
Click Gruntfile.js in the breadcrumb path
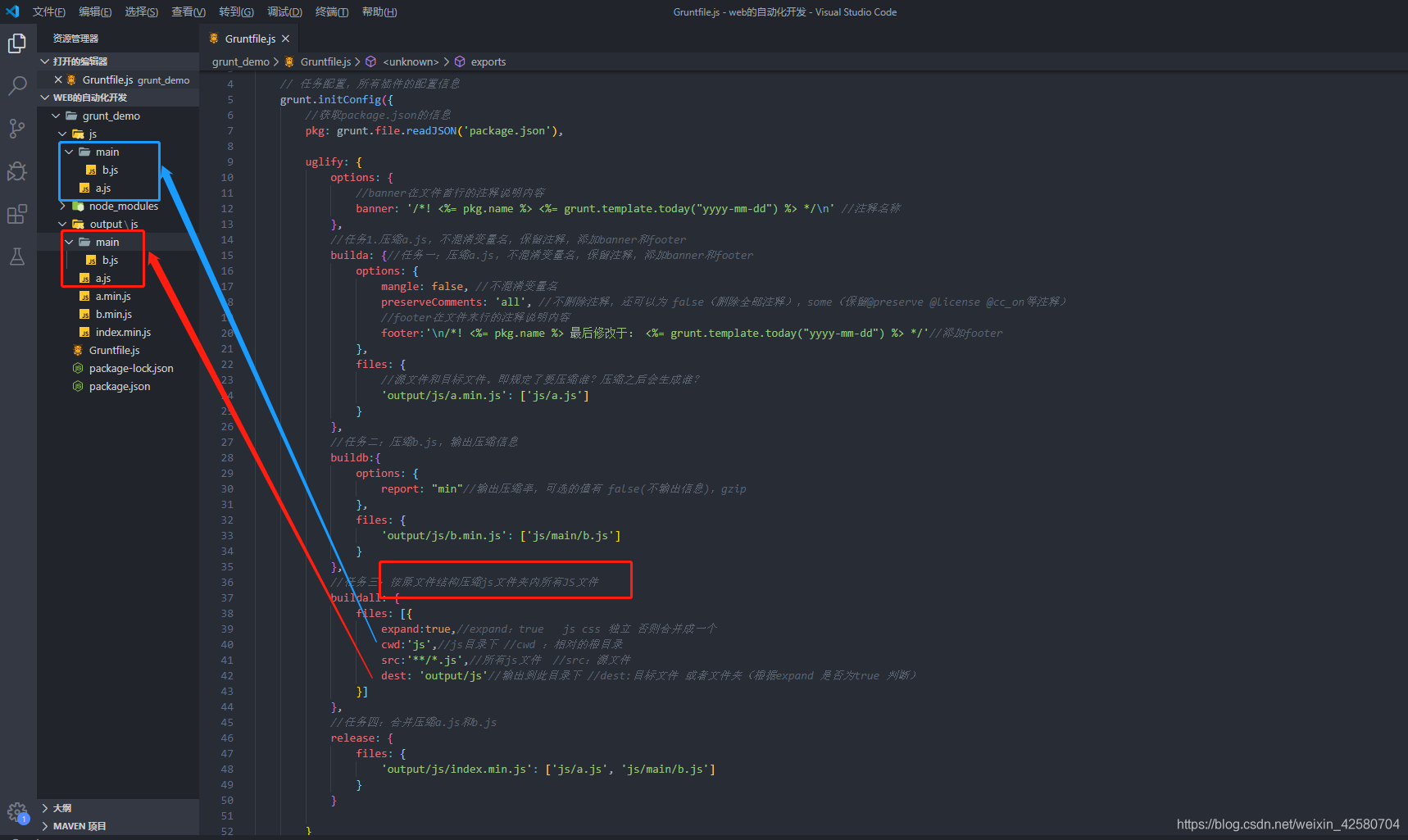pos(325,61)
